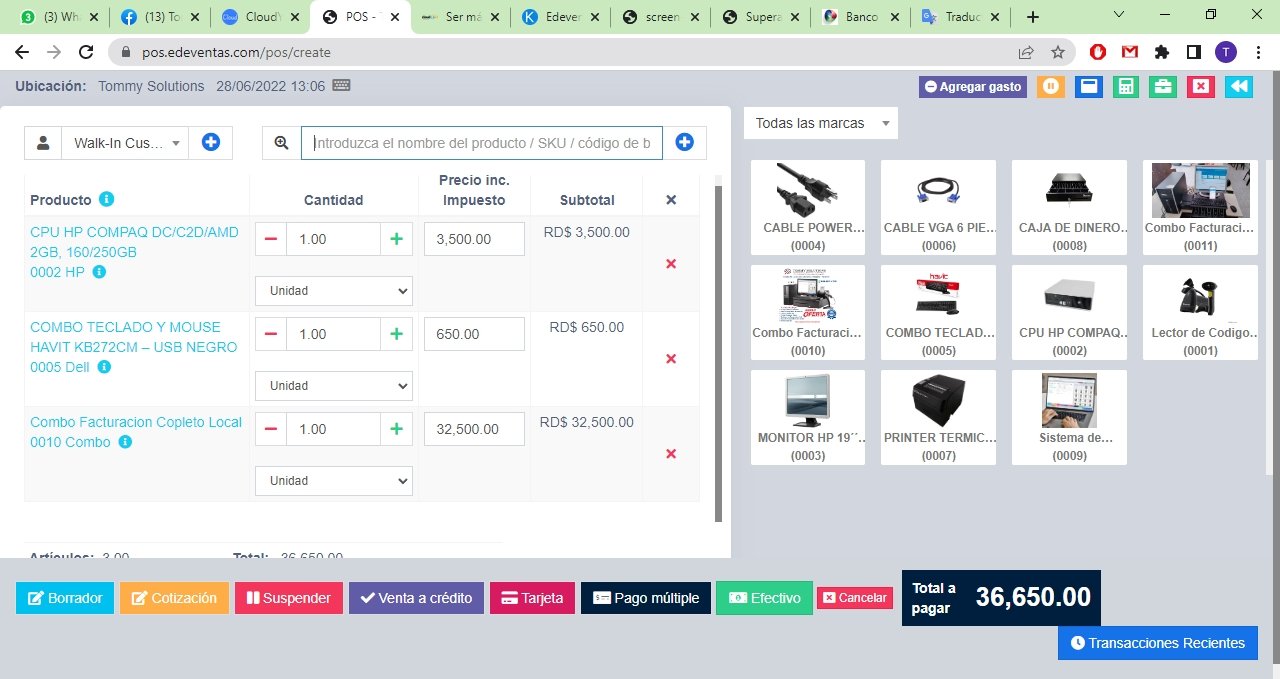
Task: Click info icon beside 0010 Combo
Action: pyautogui.click(x=125, y=442)
